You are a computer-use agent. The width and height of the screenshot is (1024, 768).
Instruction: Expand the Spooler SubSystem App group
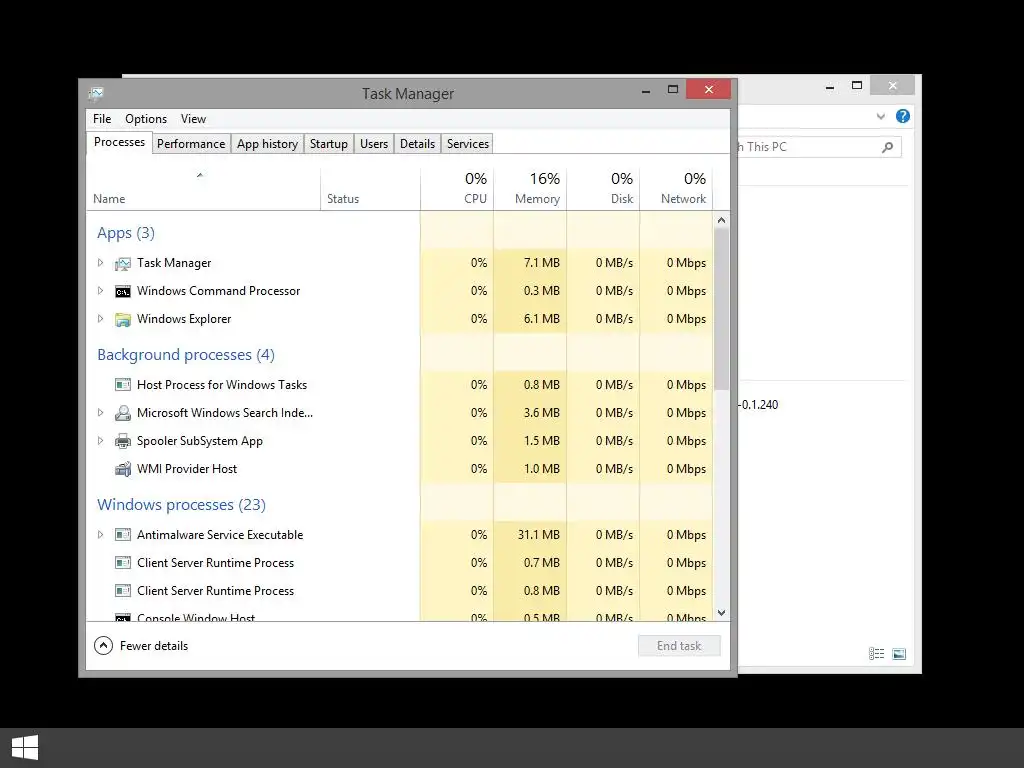click(100, 441)
